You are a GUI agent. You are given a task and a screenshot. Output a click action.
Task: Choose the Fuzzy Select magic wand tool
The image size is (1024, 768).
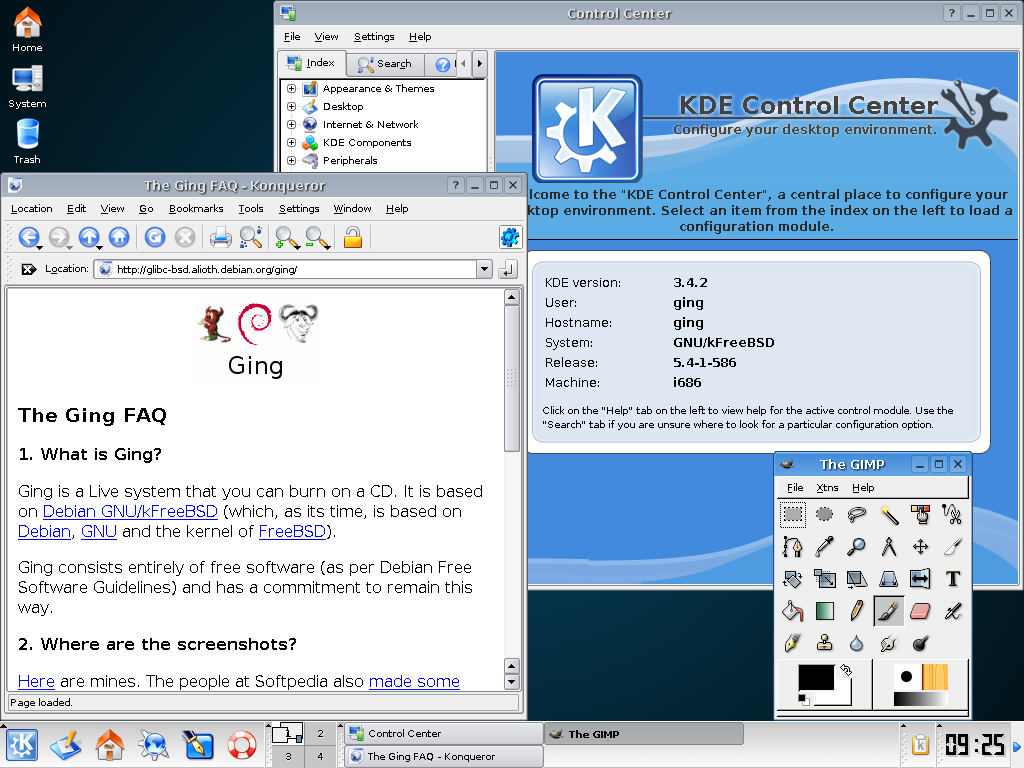pyautogui.click(x=889, y=515)
